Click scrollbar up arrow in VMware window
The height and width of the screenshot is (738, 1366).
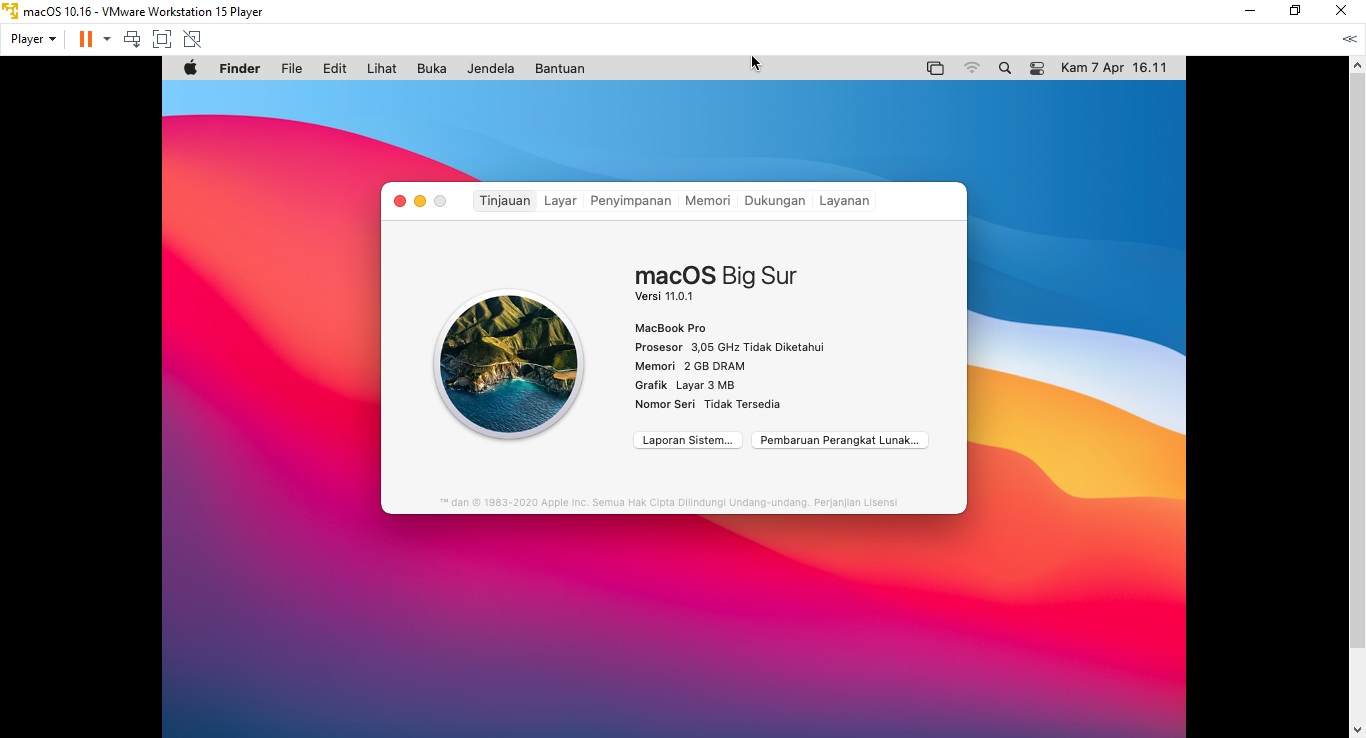[x=1357, y=65]
